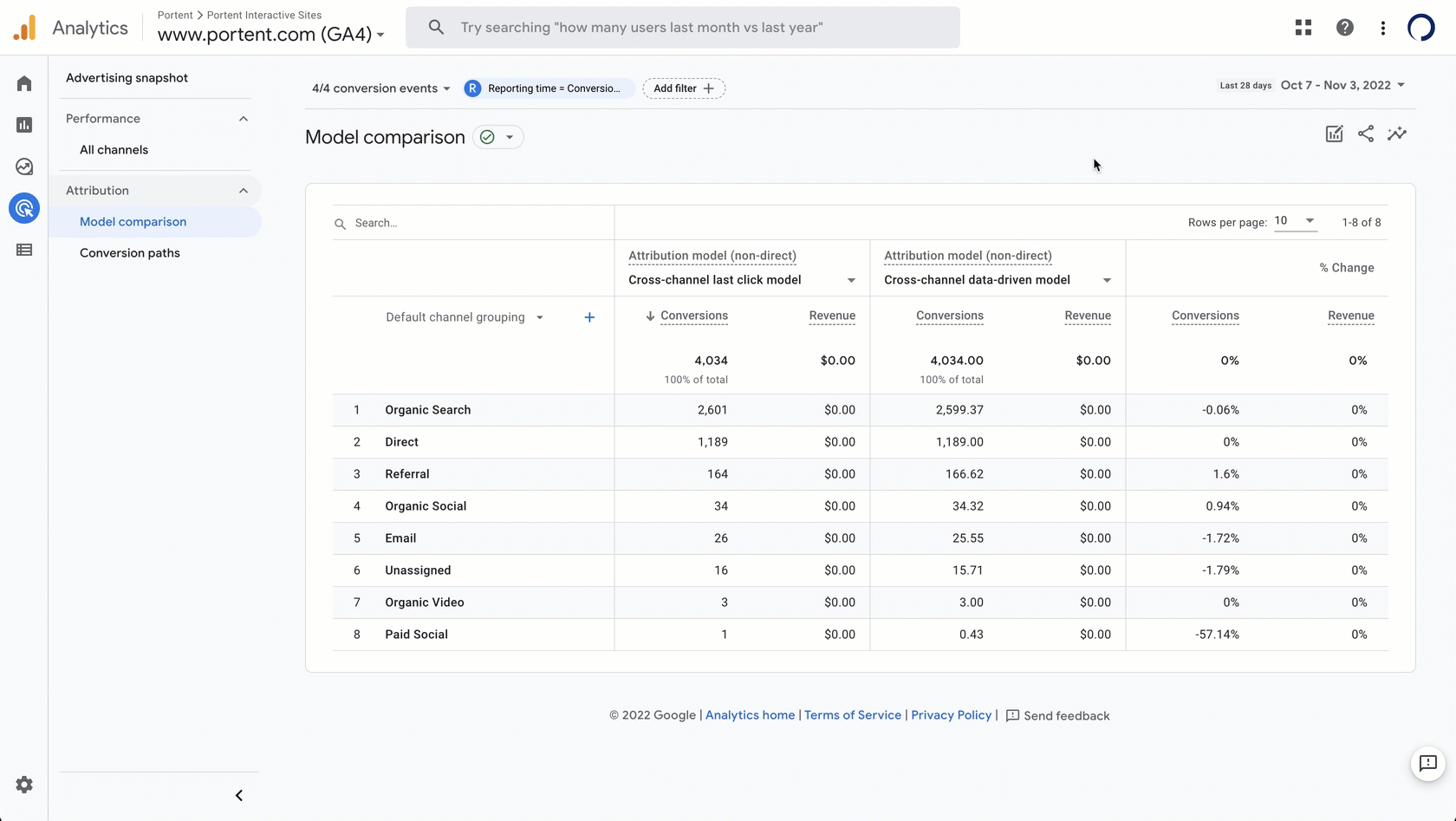The width and height of the screenshot is (1456, 821).
Task: Click the report status check icon
Action: pos(487,137)
